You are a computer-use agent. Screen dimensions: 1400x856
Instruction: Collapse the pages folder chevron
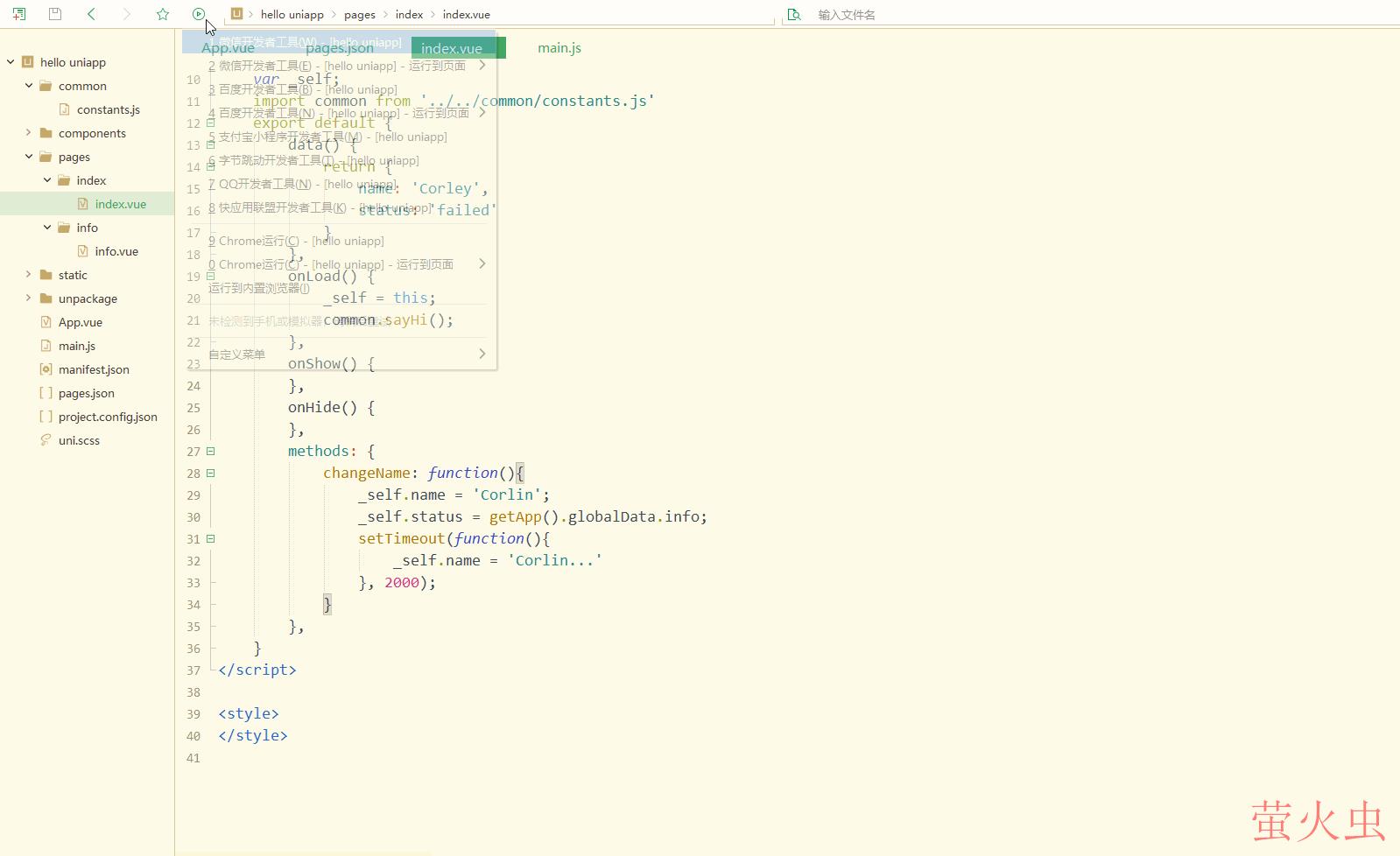[x=29, y=157]
